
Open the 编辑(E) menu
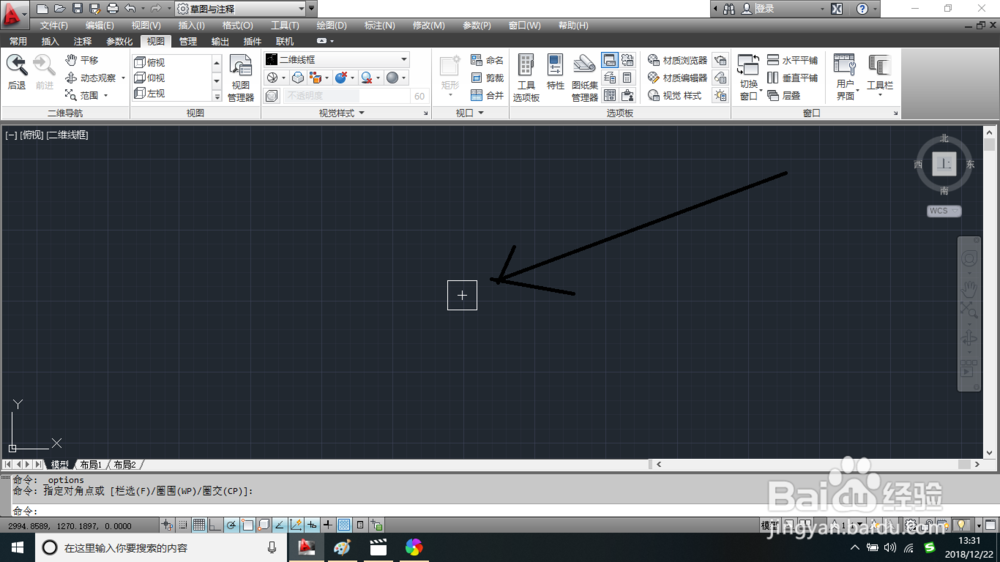click(99, 26)
